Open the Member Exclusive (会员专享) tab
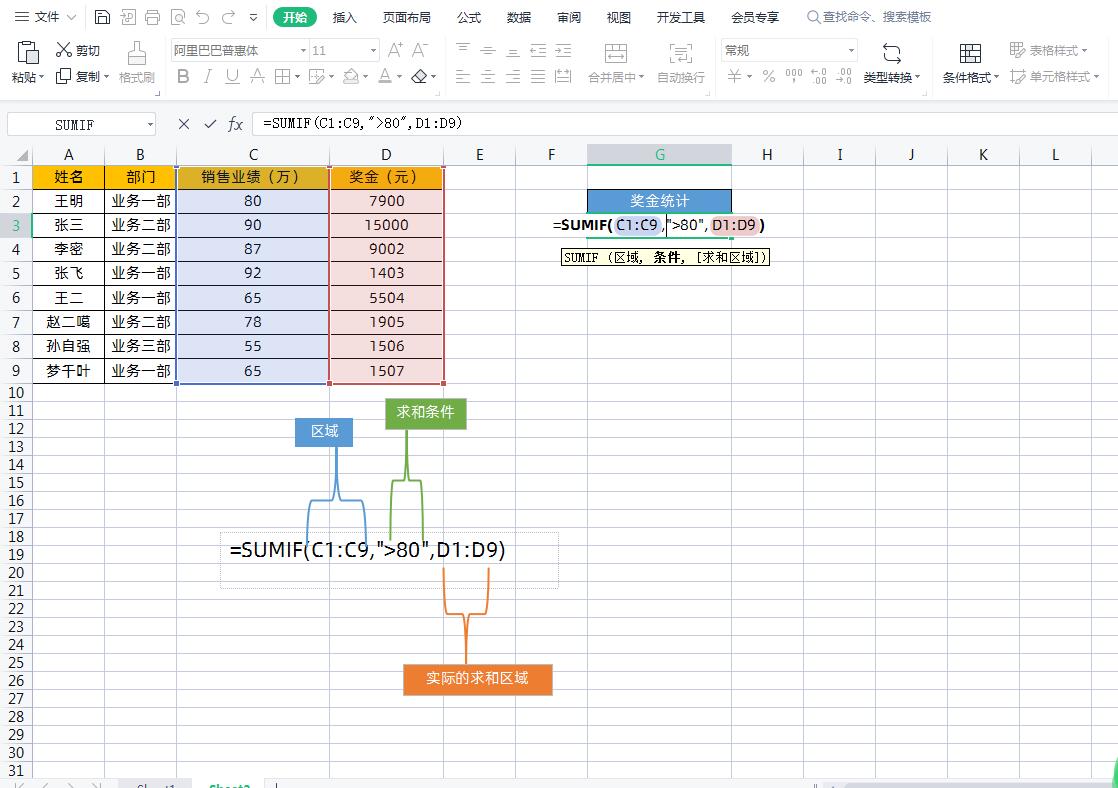Image resolution: width=1118 pixels, height=788 pixels. (x=754, y=17)
